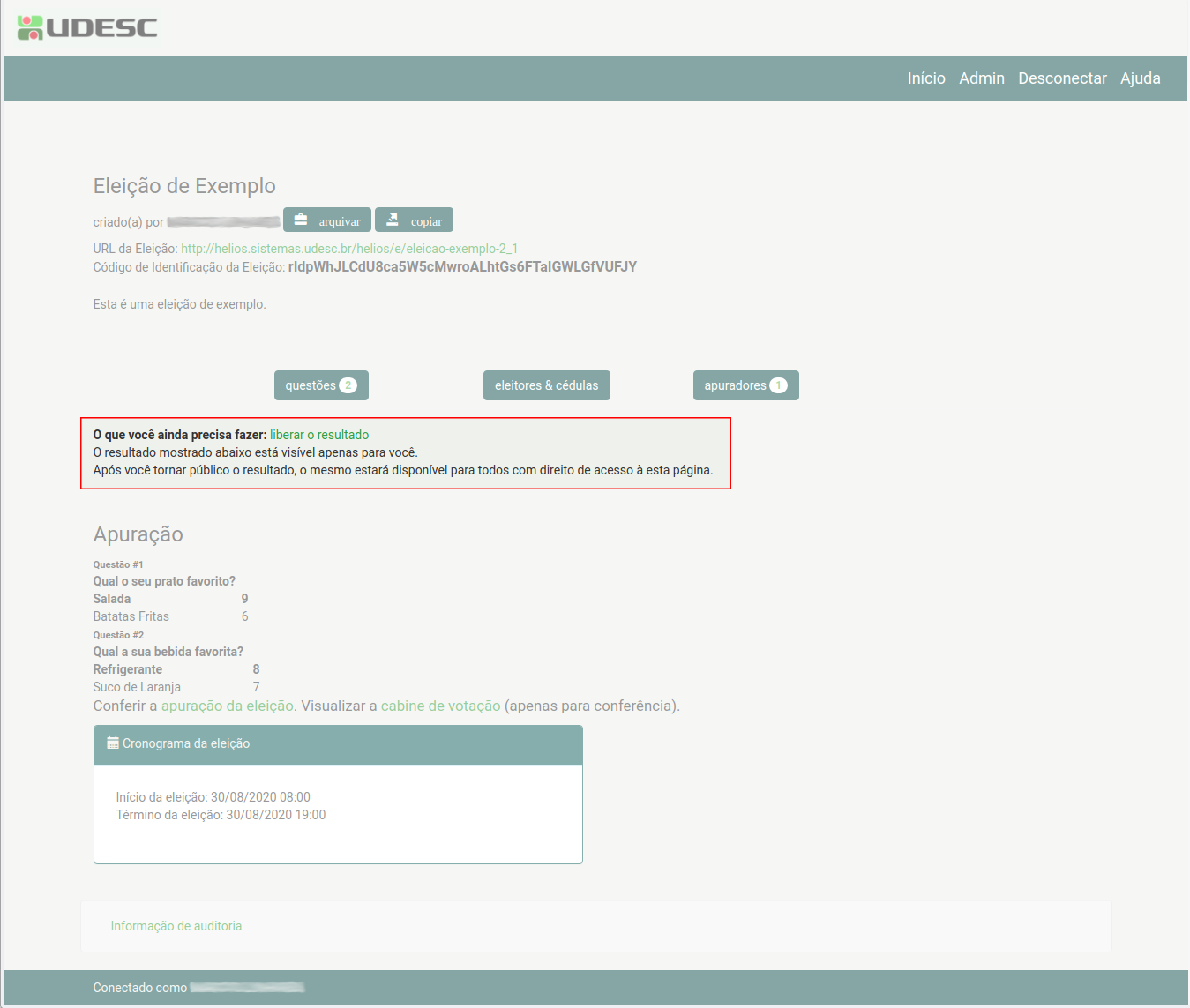
Task: Open the Ajuda help page
Action: click(x=1140, y=78)
